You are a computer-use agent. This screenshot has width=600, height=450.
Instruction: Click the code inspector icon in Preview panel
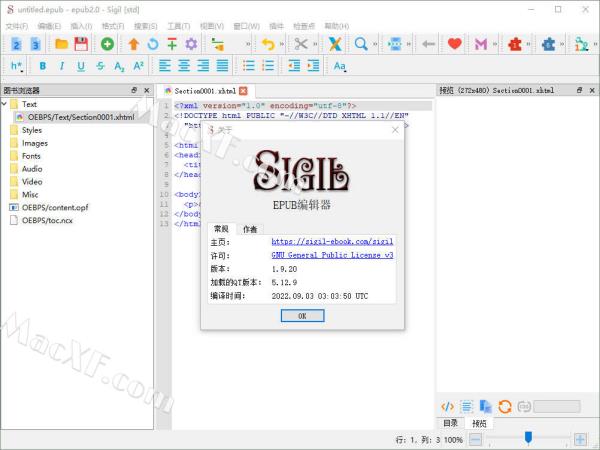(448, 406)
